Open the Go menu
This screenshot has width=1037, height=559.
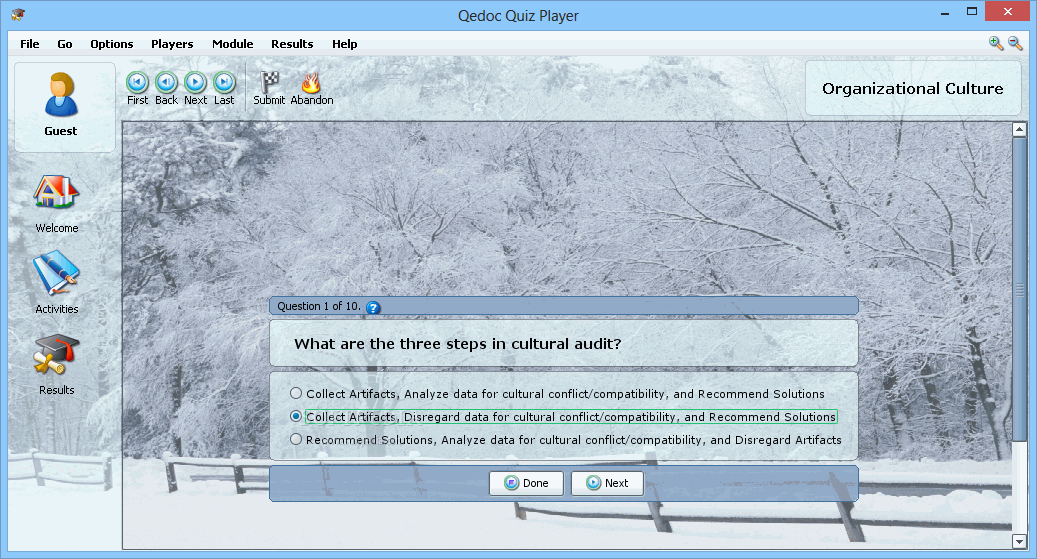(65, 44)
